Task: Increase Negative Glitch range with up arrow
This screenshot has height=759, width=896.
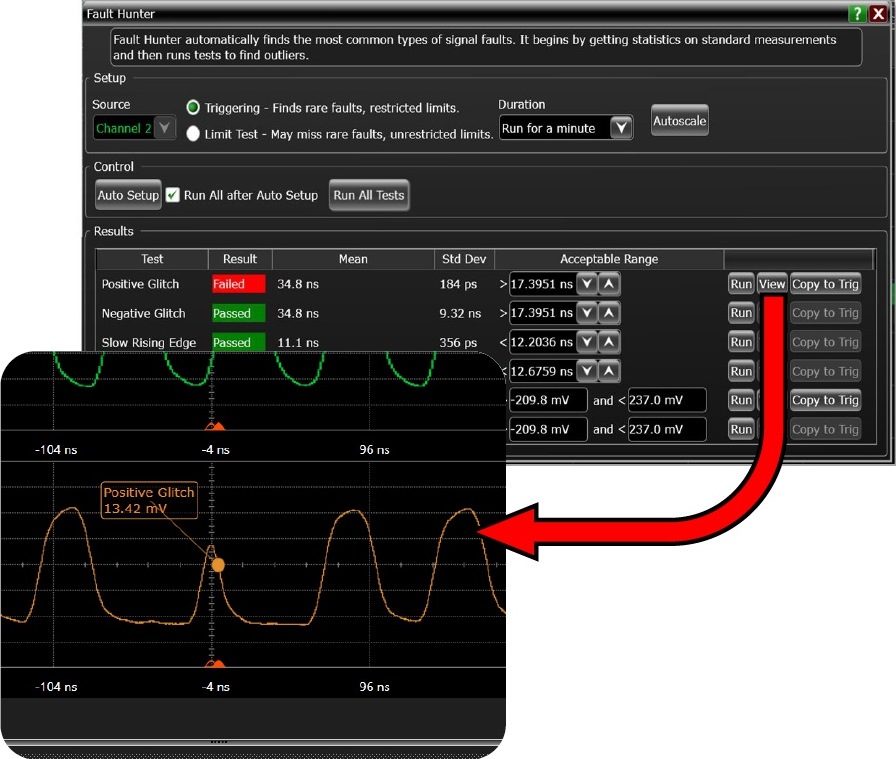Action: pos(609,313)
